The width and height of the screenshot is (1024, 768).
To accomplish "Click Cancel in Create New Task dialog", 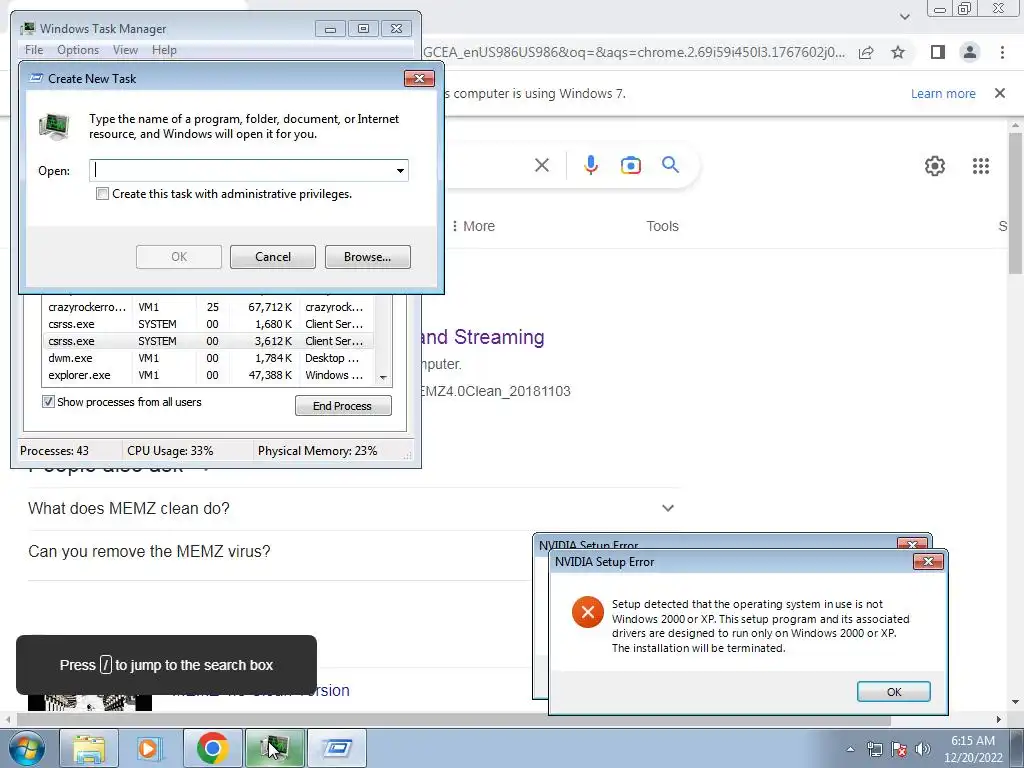I will point(273,257).
